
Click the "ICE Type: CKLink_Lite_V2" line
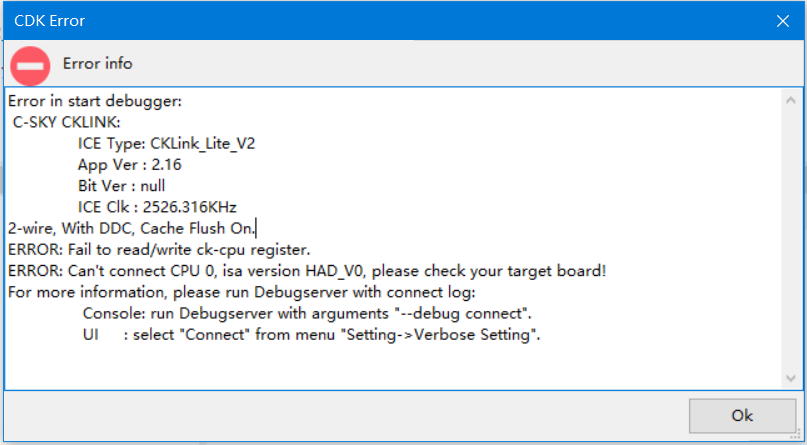(166, 143)
